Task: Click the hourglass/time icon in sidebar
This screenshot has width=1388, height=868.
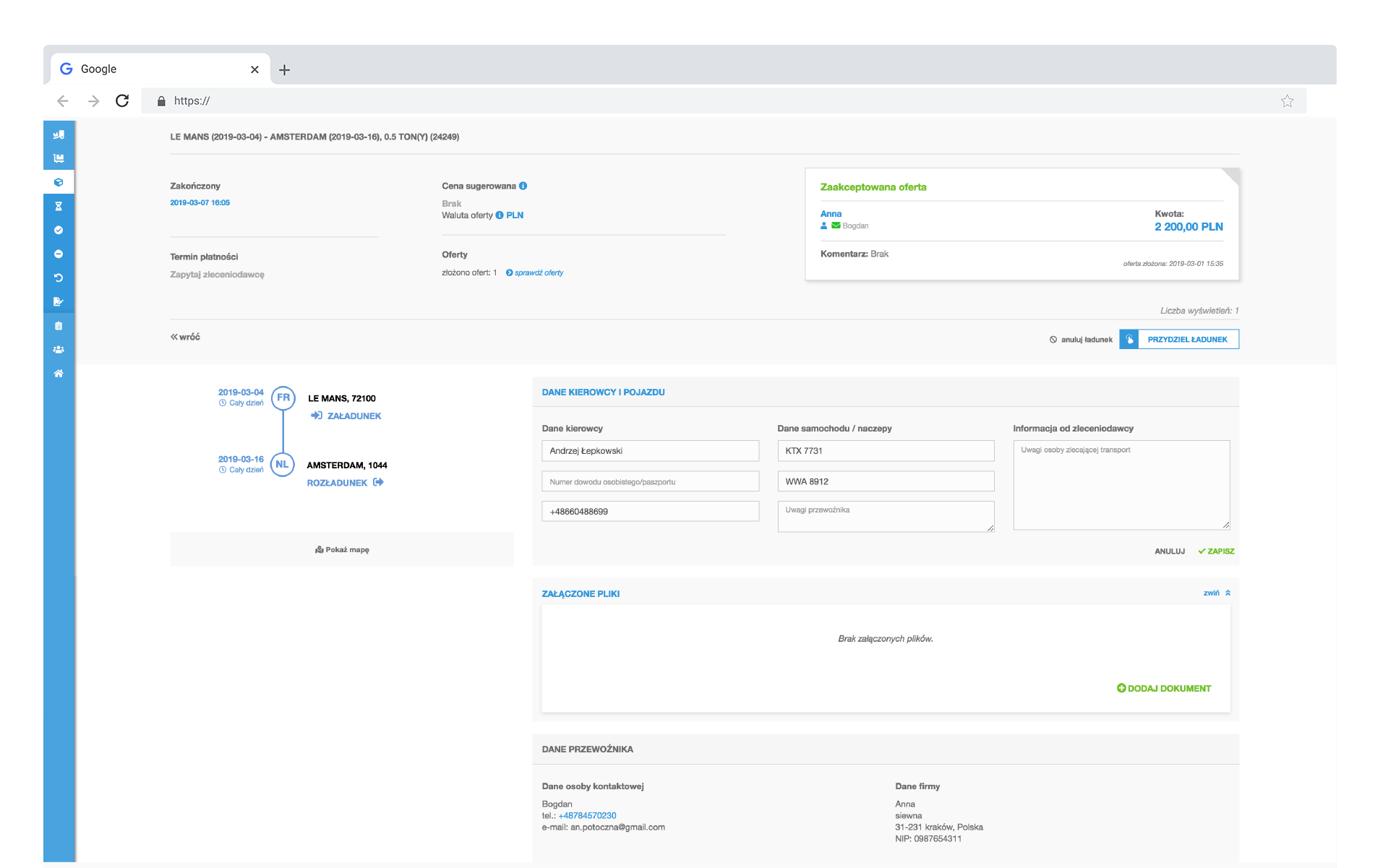Action: [58, 206]
